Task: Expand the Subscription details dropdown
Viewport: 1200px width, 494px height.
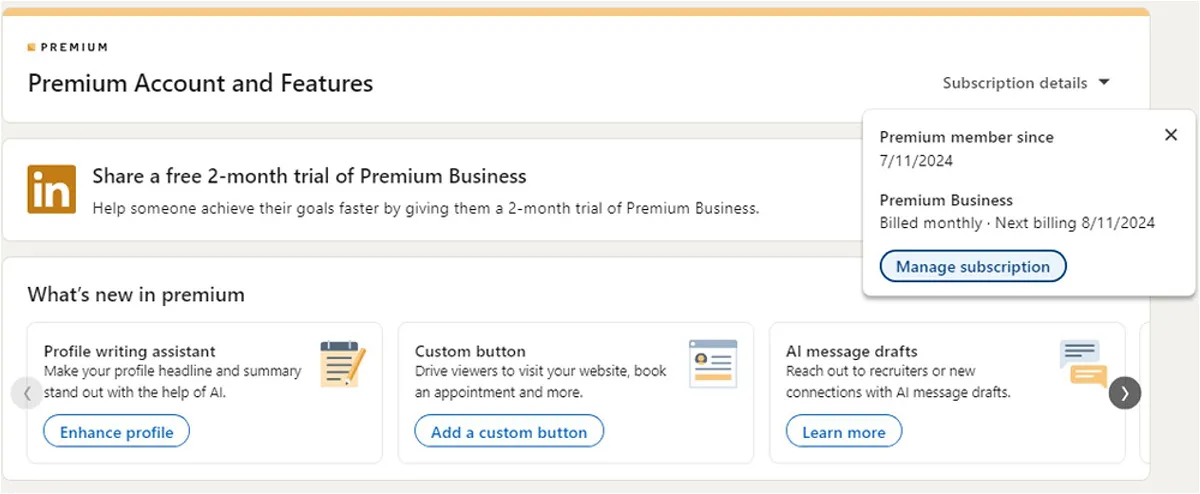Action: point(1026,83)
